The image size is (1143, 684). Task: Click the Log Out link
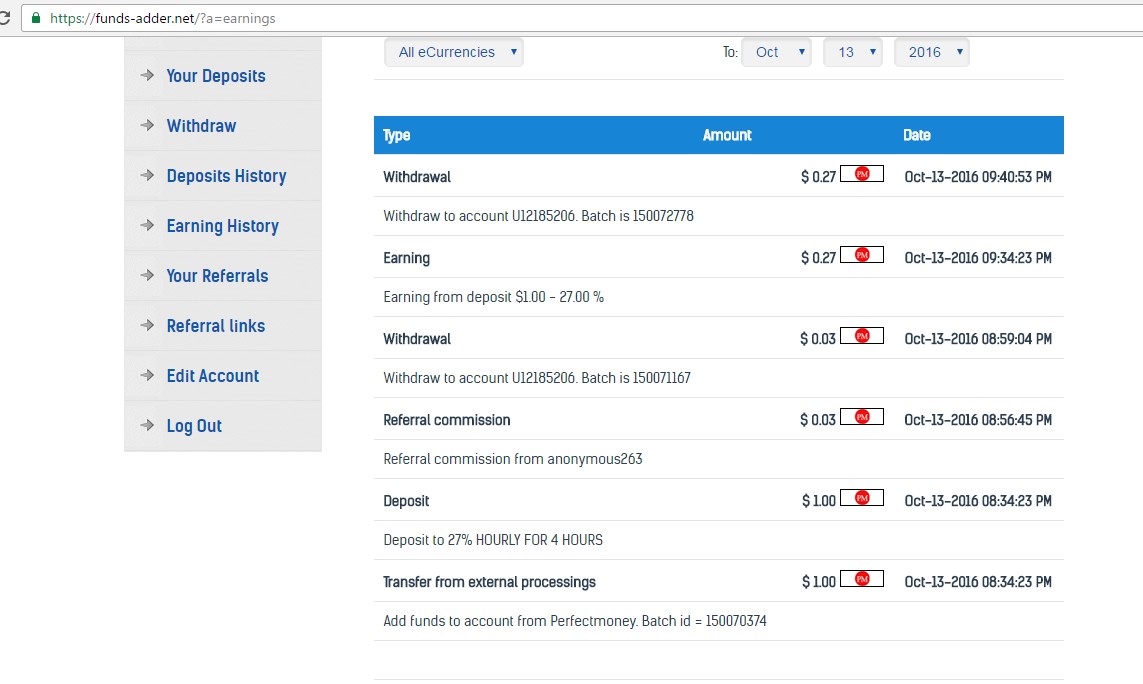[x=194, y=426]
